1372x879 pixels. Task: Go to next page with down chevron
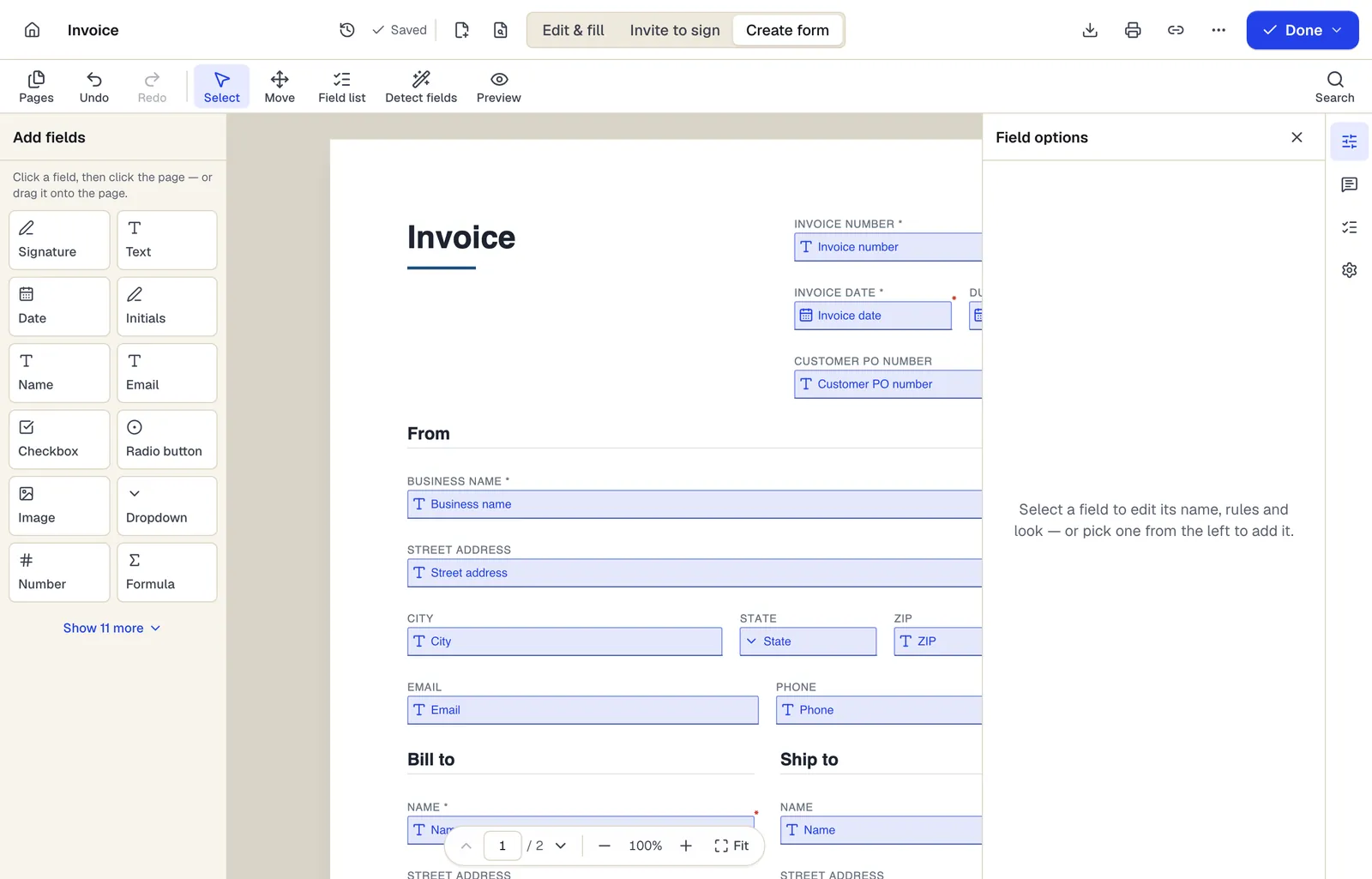[561, 846]
